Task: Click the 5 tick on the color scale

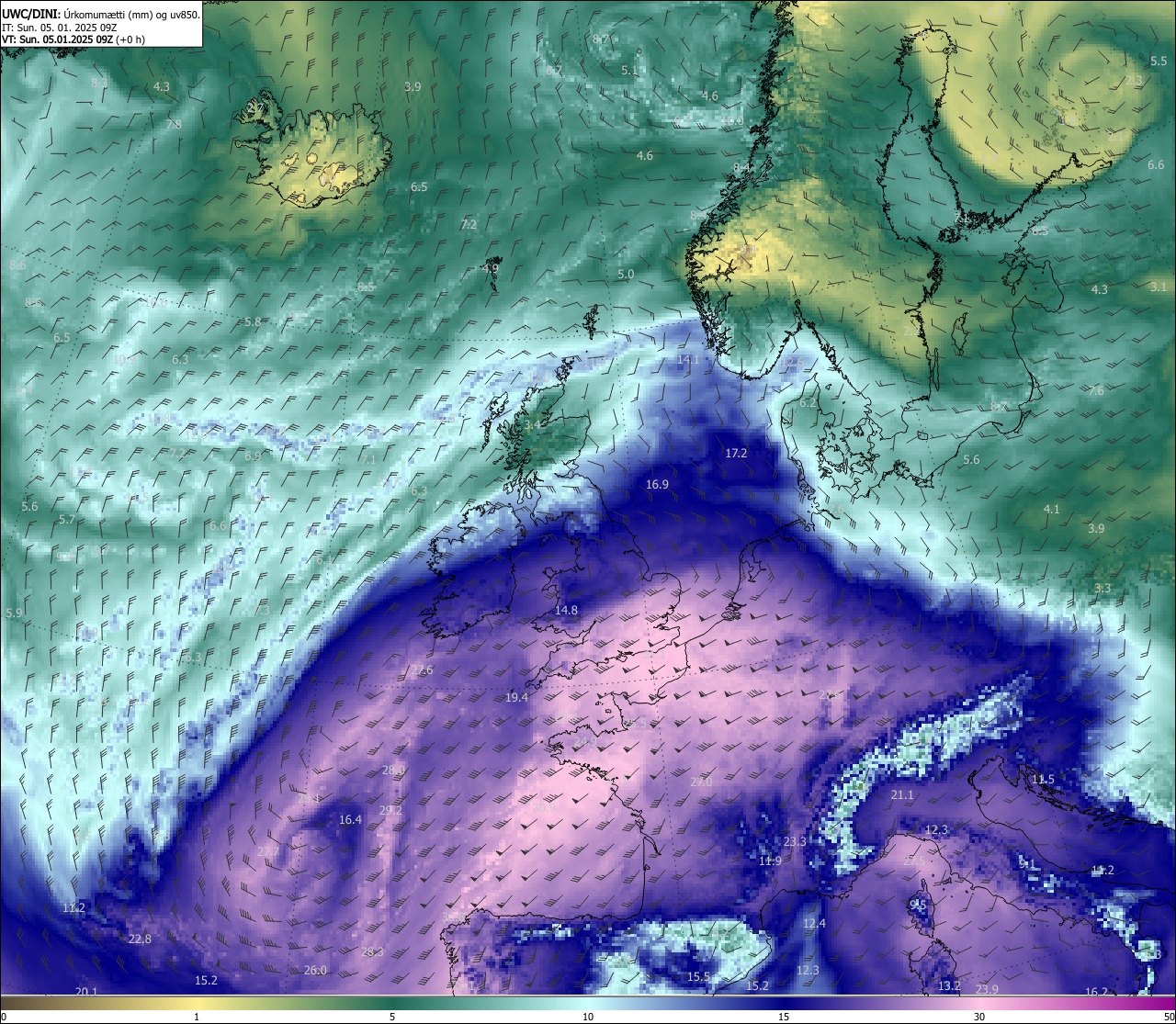Action: tap(392, 1017)
